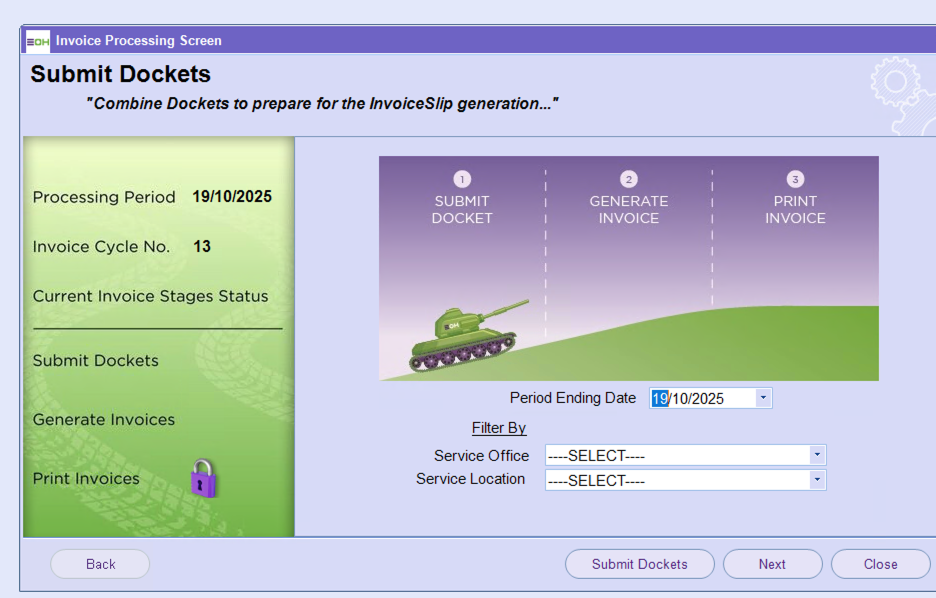This screenshot has height=598, width=936.
Task: Click the green tank illustration
Action: coord(466,335)
